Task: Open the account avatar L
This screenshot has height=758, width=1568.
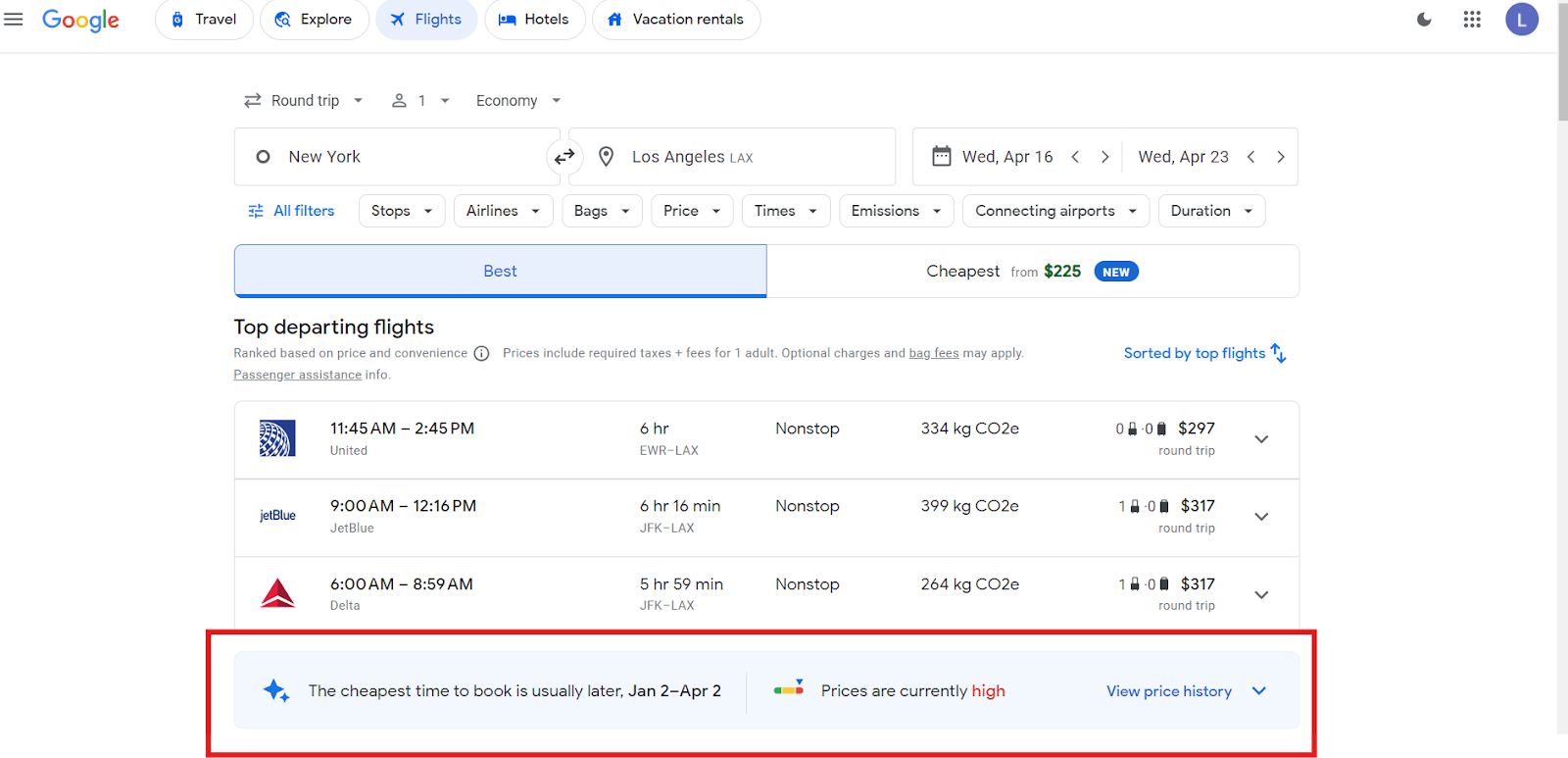Action: point(1522,20)
